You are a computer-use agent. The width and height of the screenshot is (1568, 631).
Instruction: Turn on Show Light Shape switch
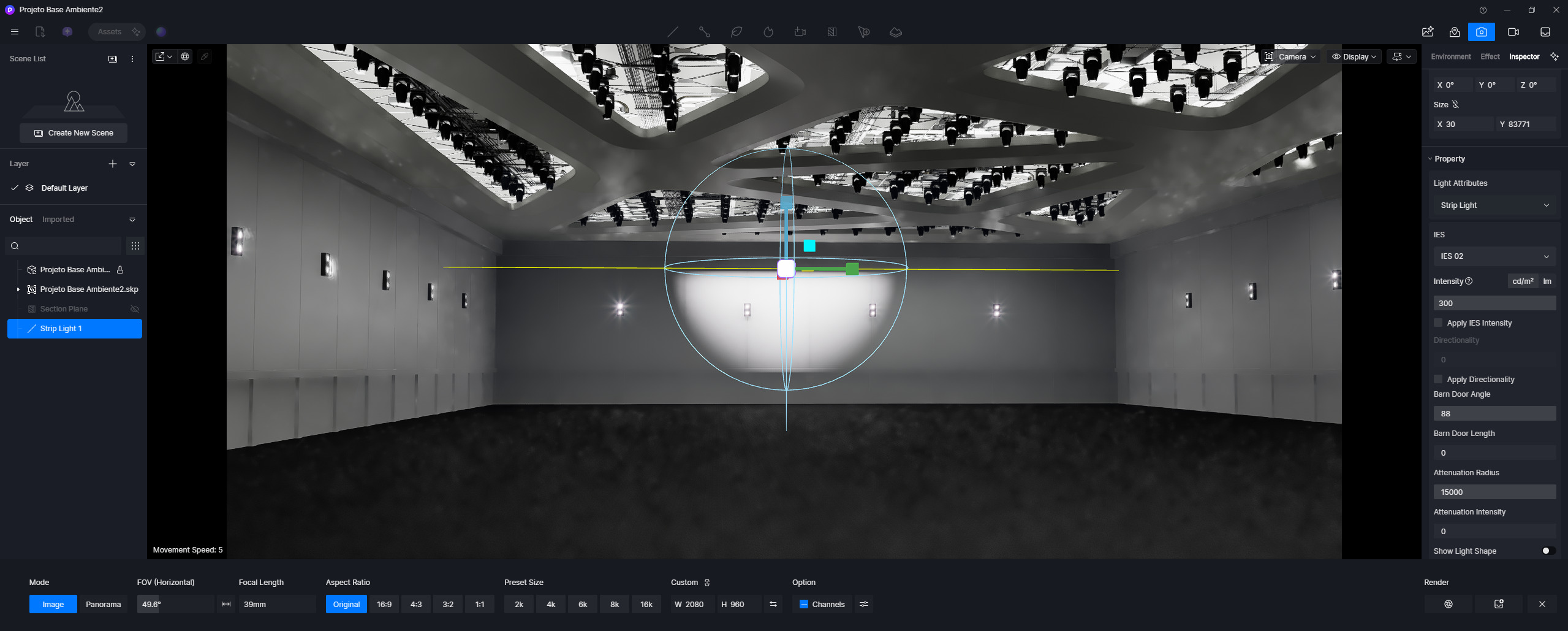(1548, 551)
